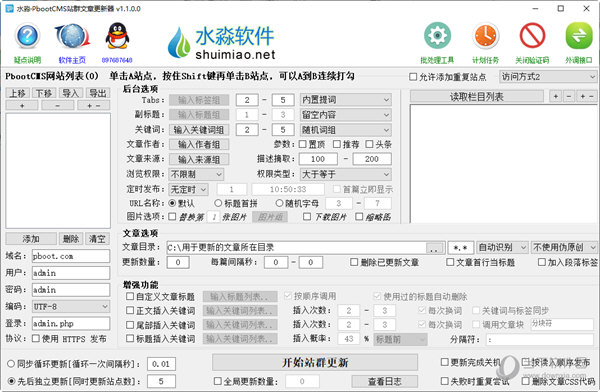This screenshot has width=600, height=392.
Task: Click the 登录 admin.php input field
Action: click(71, 323)
